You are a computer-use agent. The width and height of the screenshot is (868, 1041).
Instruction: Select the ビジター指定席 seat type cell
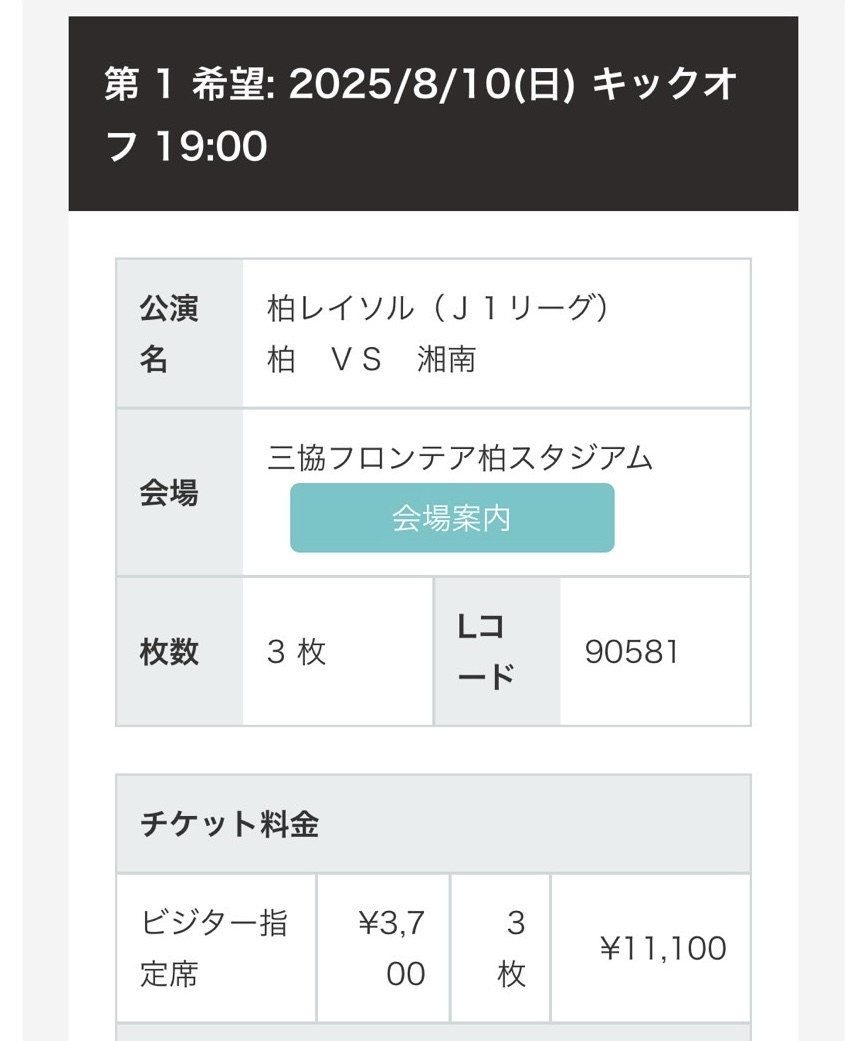tap(216, 948)
